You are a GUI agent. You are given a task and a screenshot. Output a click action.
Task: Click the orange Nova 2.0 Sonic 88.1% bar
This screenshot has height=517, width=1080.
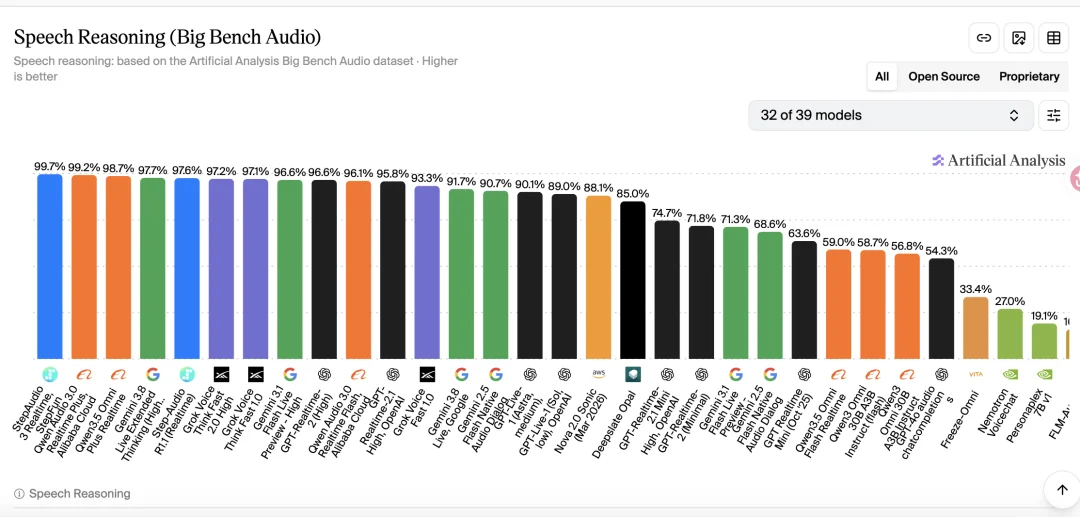pyautogui.click(x=599, y=277)
